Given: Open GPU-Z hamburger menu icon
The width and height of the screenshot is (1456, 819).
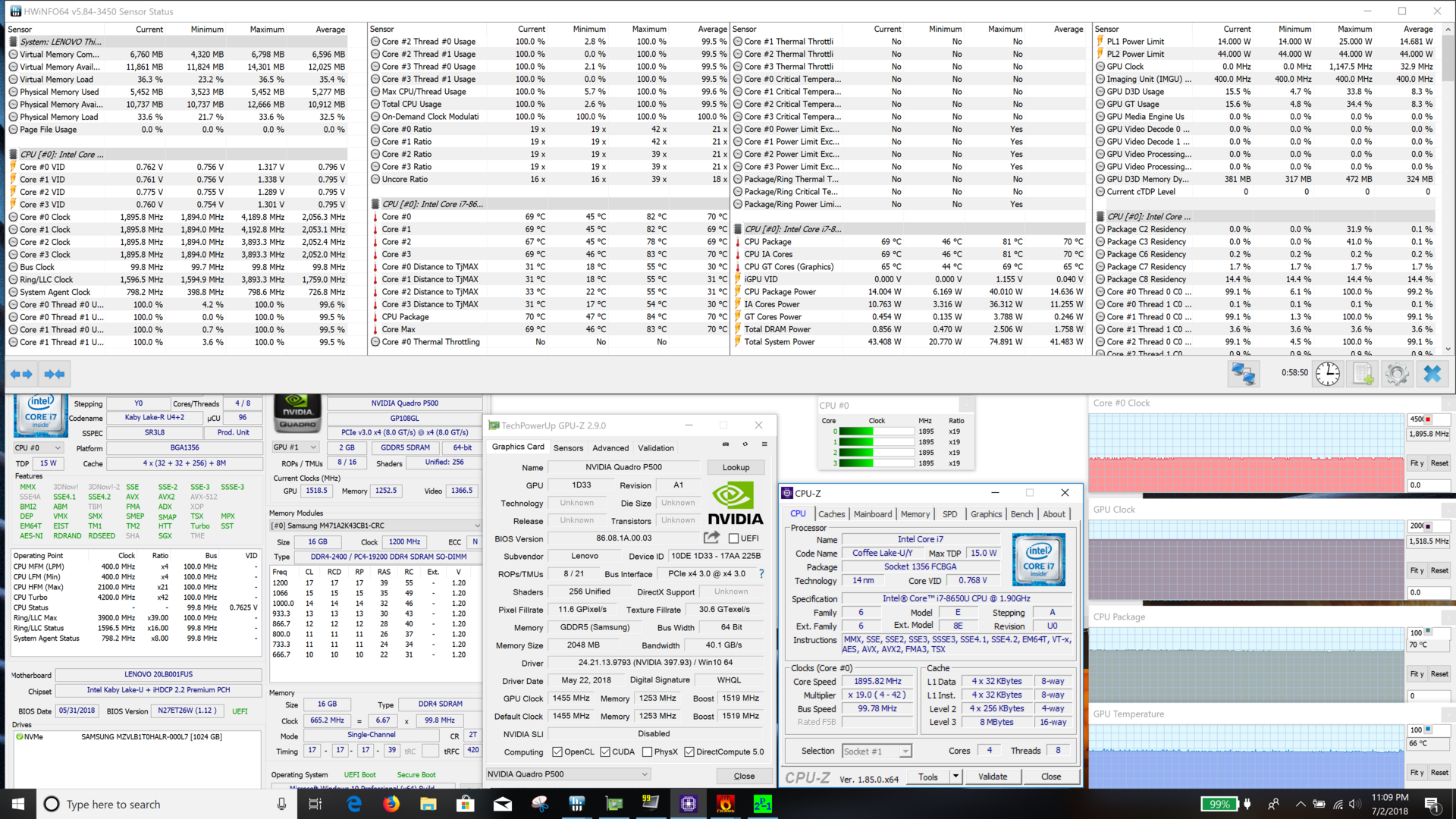Looking at the screenshot, I should point(764,444).
